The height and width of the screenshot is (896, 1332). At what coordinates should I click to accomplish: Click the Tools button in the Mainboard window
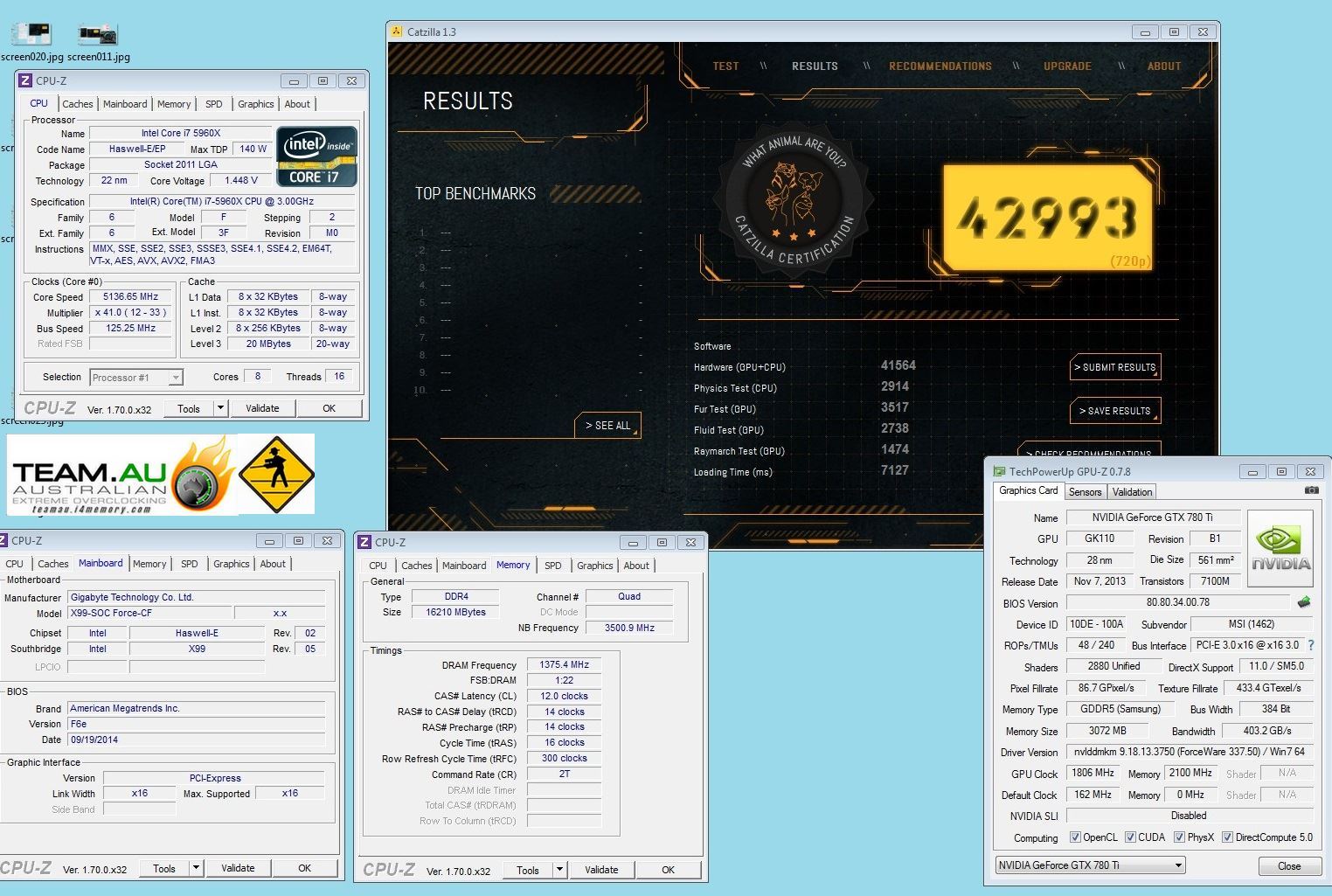(x=164, y=868)
